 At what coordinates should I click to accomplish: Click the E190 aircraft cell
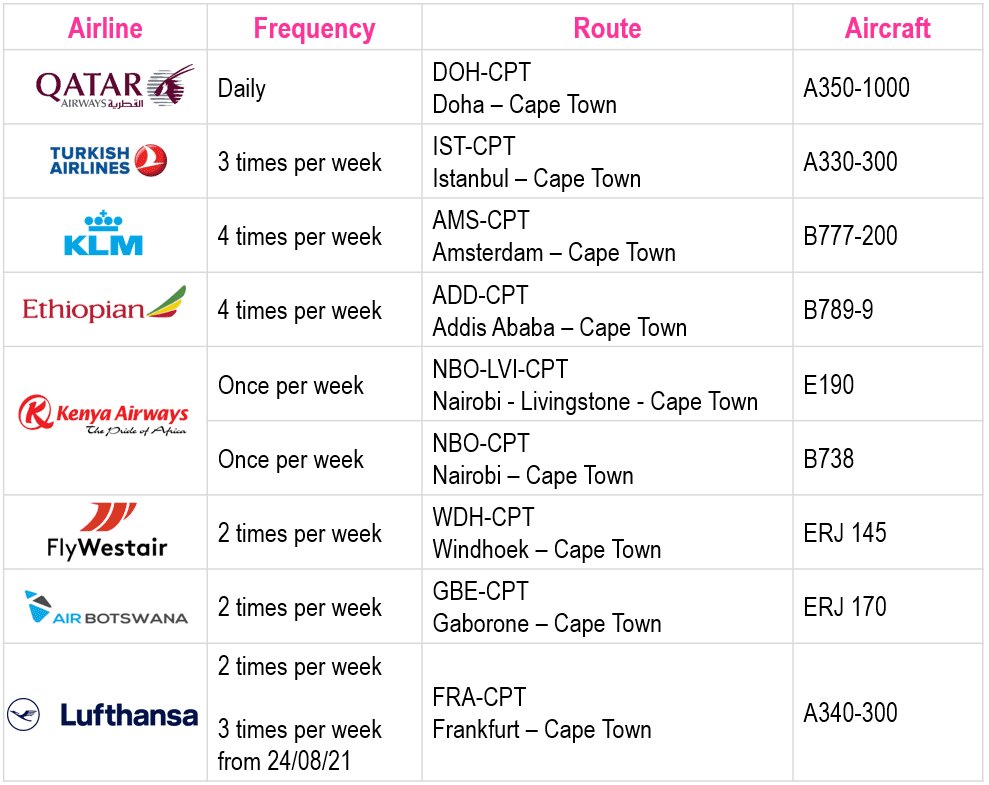pyautogui.click(x=887, y=384)
